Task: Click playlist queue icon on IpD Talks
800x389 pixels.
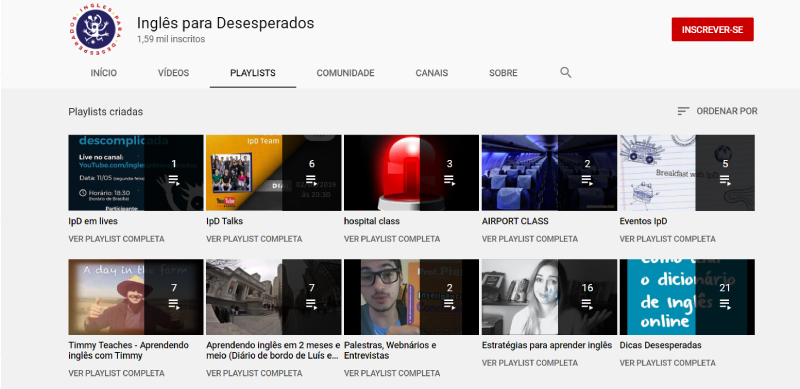Action: pos(312,180)
